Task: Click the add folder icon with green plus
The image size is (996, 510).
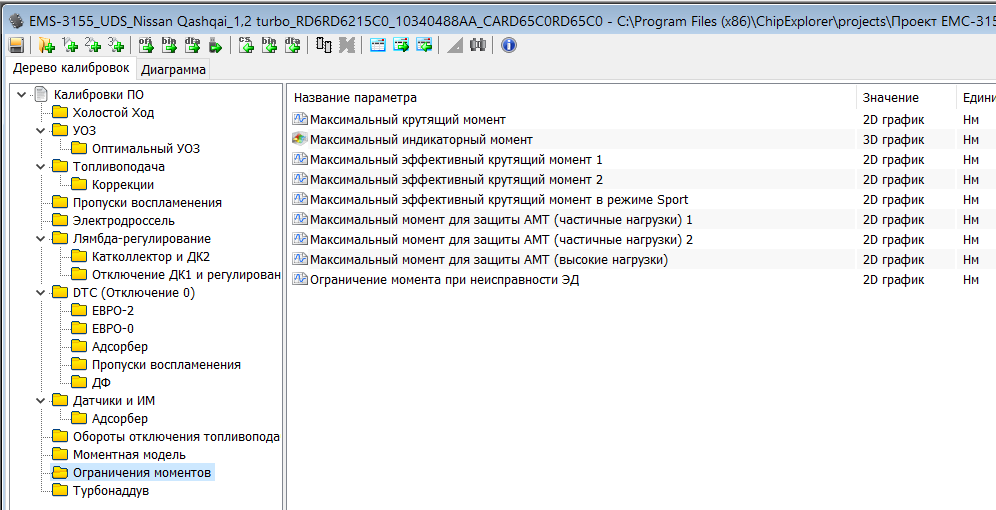Action: tap(46, 45)
